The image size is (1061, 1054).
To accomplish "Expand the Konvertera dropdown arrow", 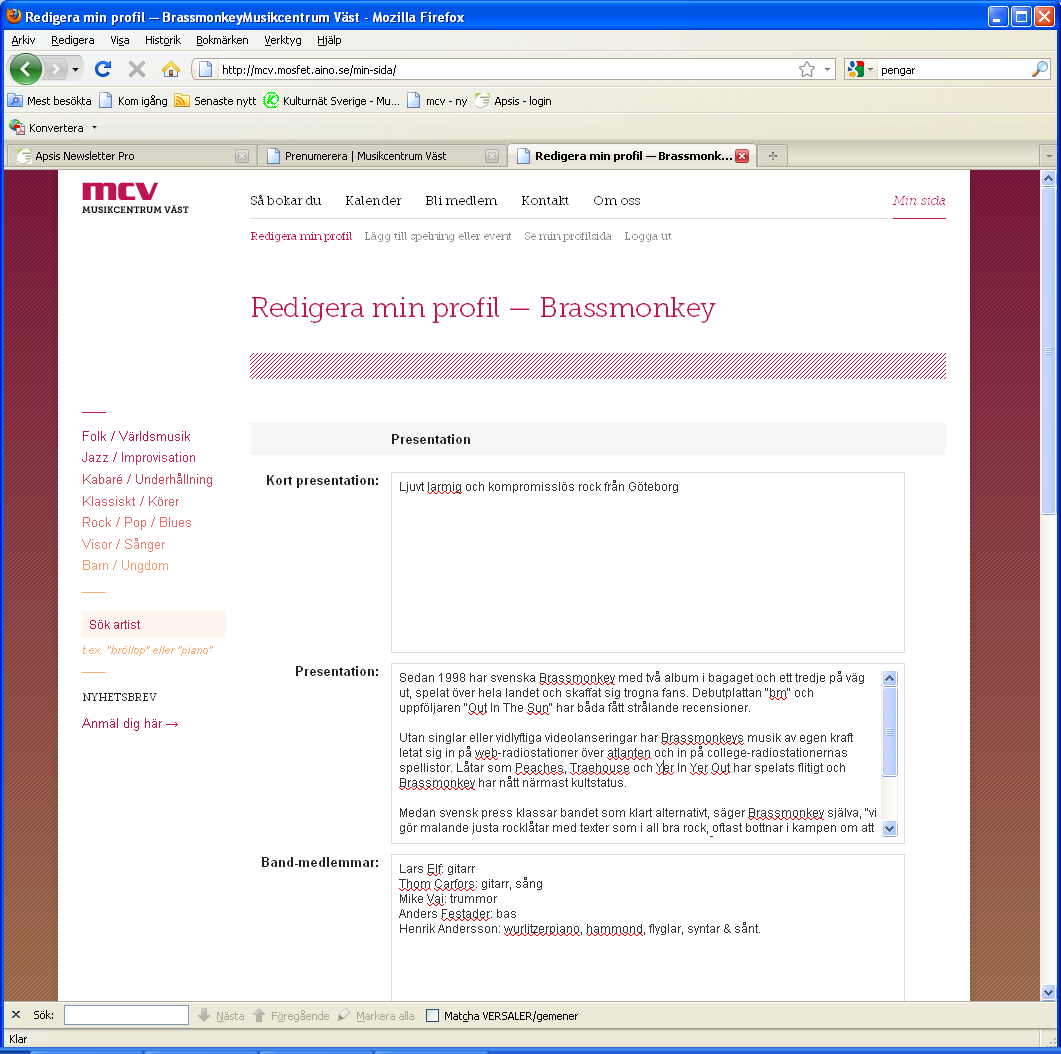I will pos(94,127).
